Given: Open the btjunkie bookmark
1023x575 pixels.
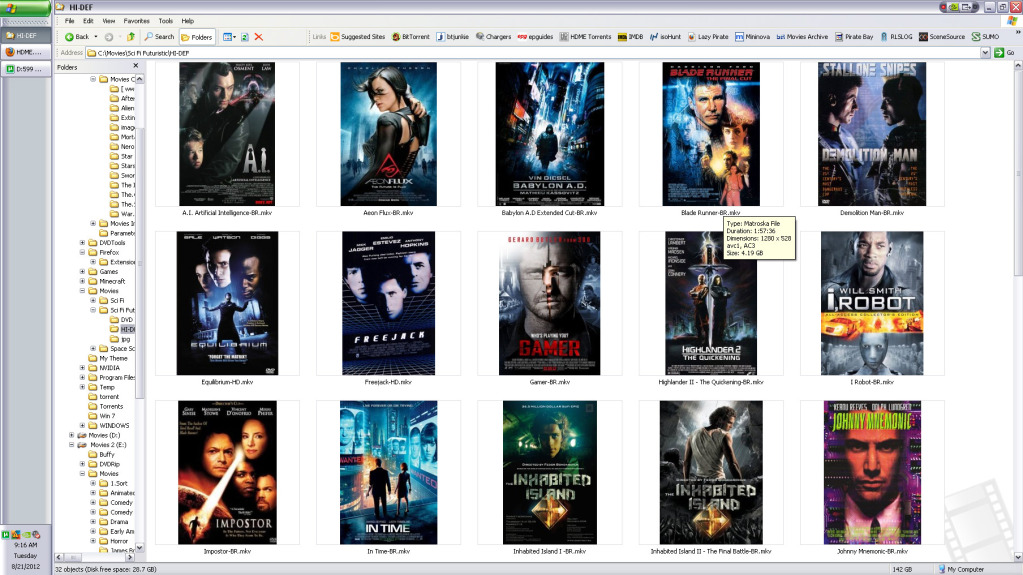Looking at the screenshot, I should tap(452, 37).
